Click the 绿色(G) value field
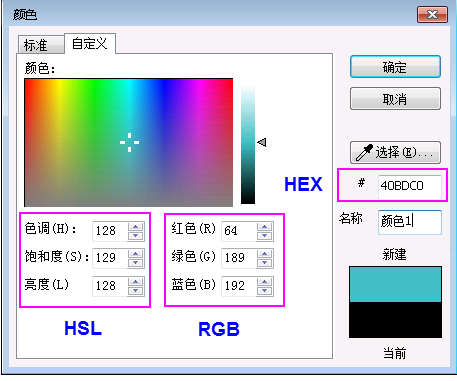This screenshot has height=381, width=457. tap(239, 258)
